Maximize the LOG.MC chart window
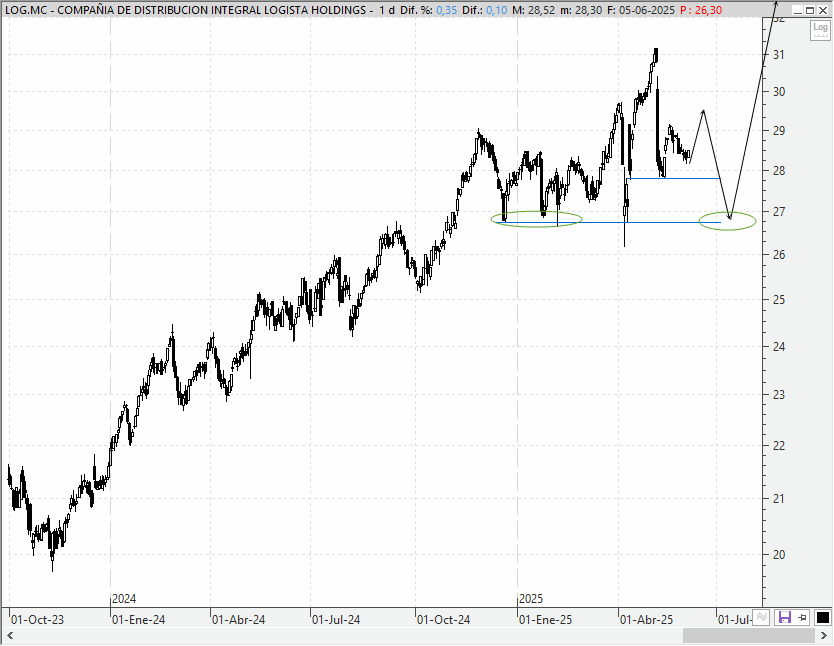834x646 pixels. pos(810,10)
